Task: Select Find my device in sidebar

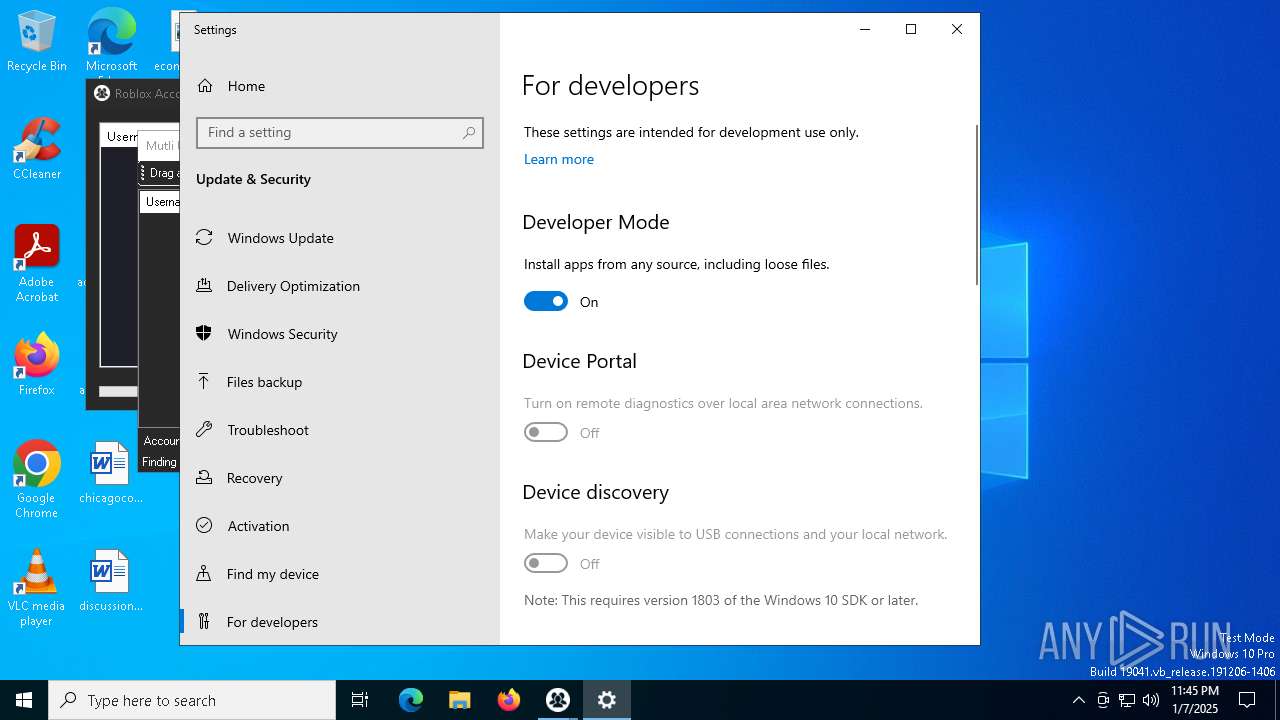Action: [340, 573]
